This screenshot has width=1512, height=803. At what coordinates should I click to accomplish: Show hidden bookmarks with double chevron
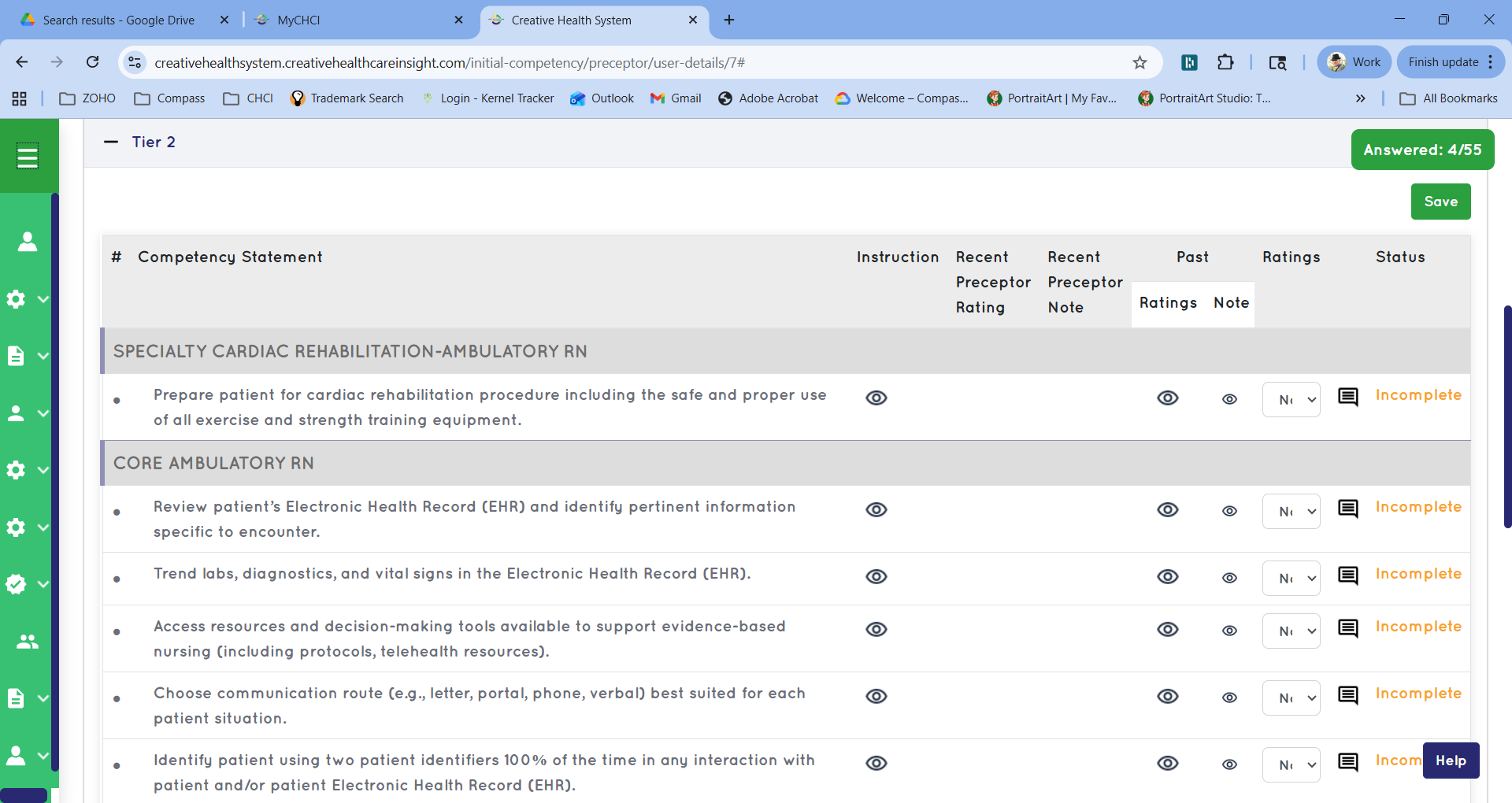coord(1360,98)
